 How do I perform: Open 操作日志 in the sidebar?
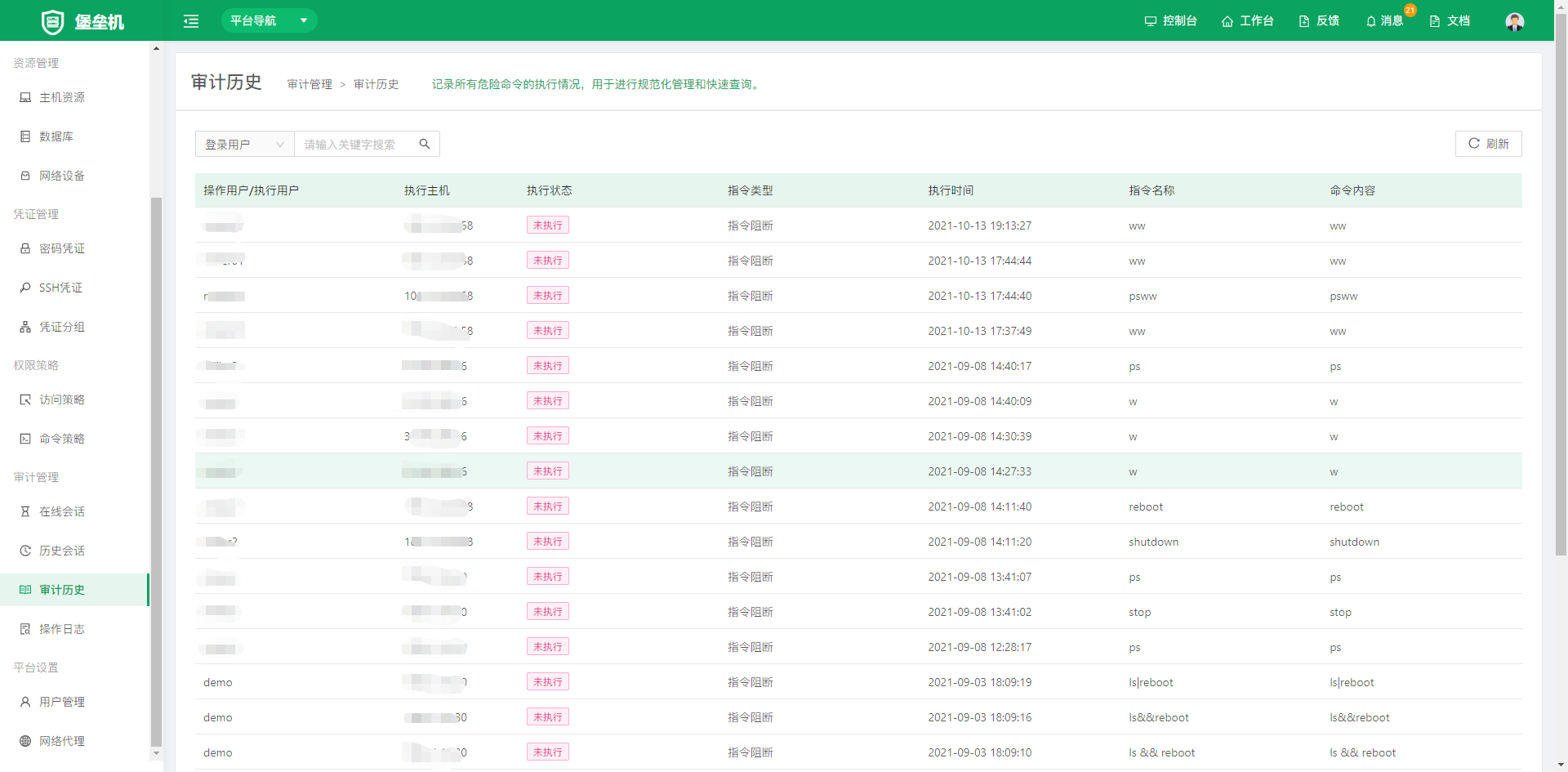(x=74, y=629)
